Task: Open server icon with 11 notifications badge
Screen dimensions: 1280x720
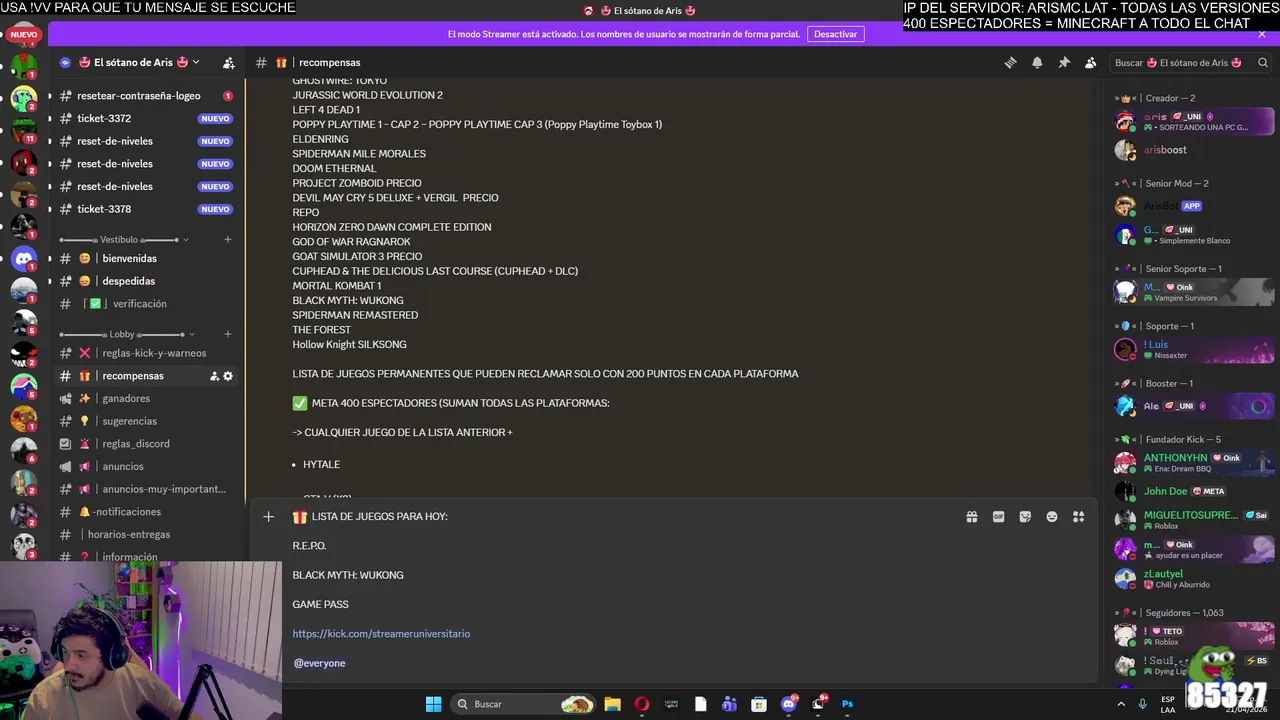Action: (x=24, y=131)
